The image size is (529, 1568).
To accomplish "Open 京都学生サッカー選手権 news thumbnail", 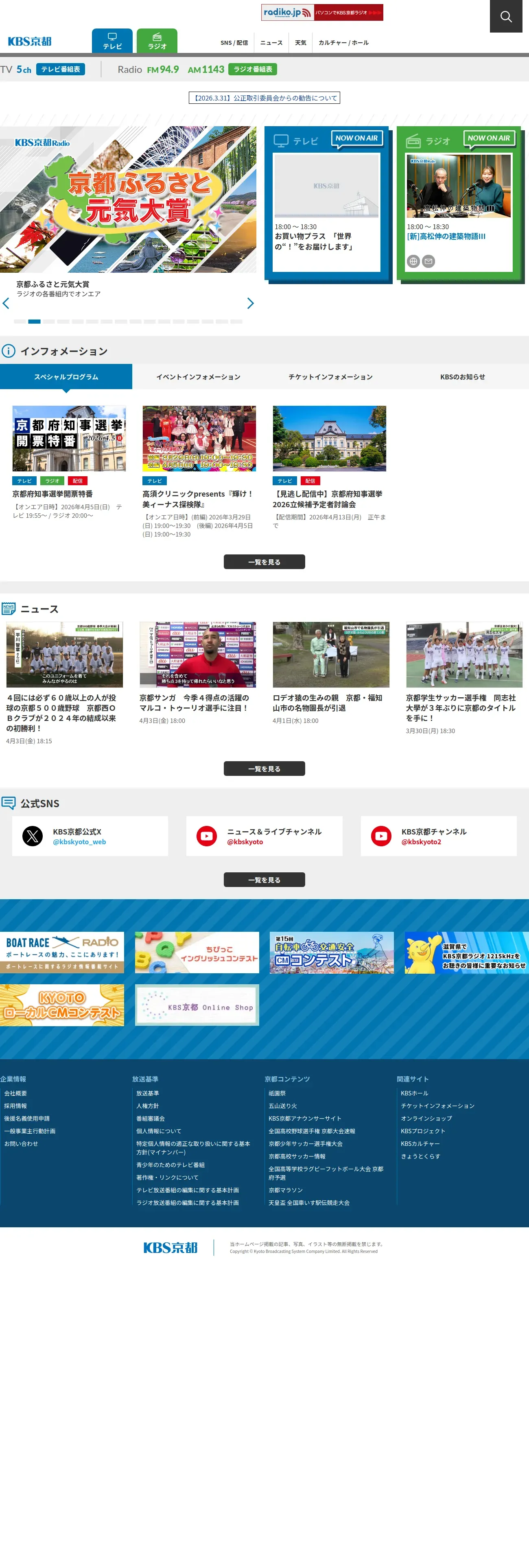I will [x=464, y=654].
